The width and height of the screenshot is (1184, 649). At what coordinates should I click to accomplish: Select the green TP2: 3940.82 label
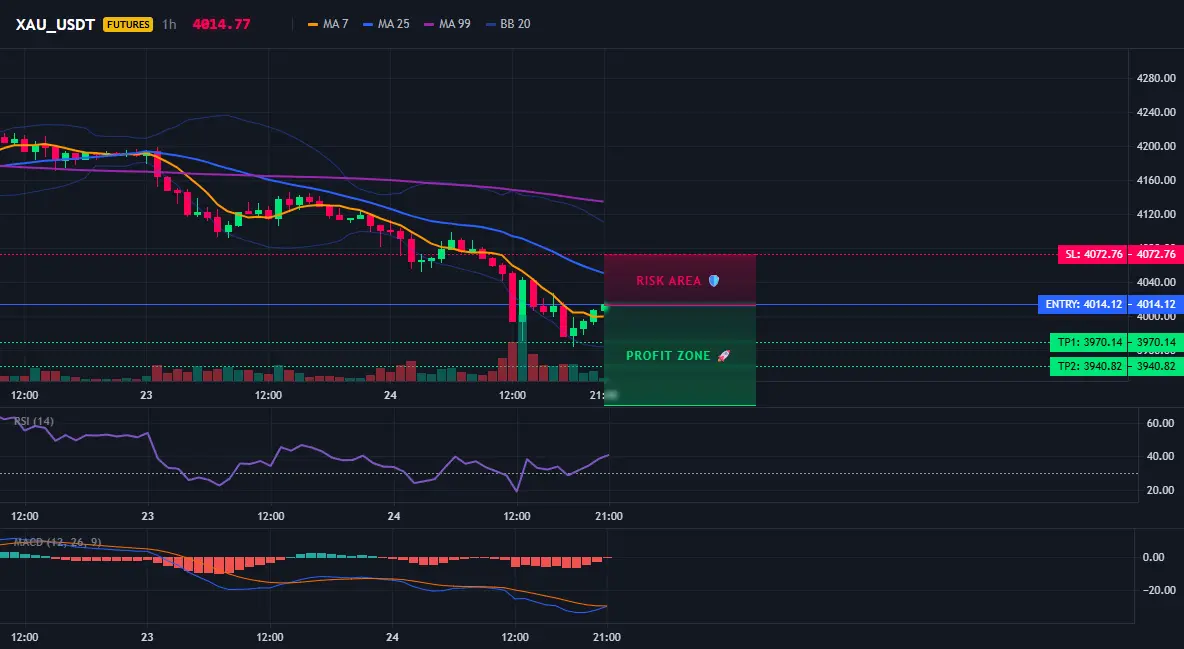(1089, 366)
